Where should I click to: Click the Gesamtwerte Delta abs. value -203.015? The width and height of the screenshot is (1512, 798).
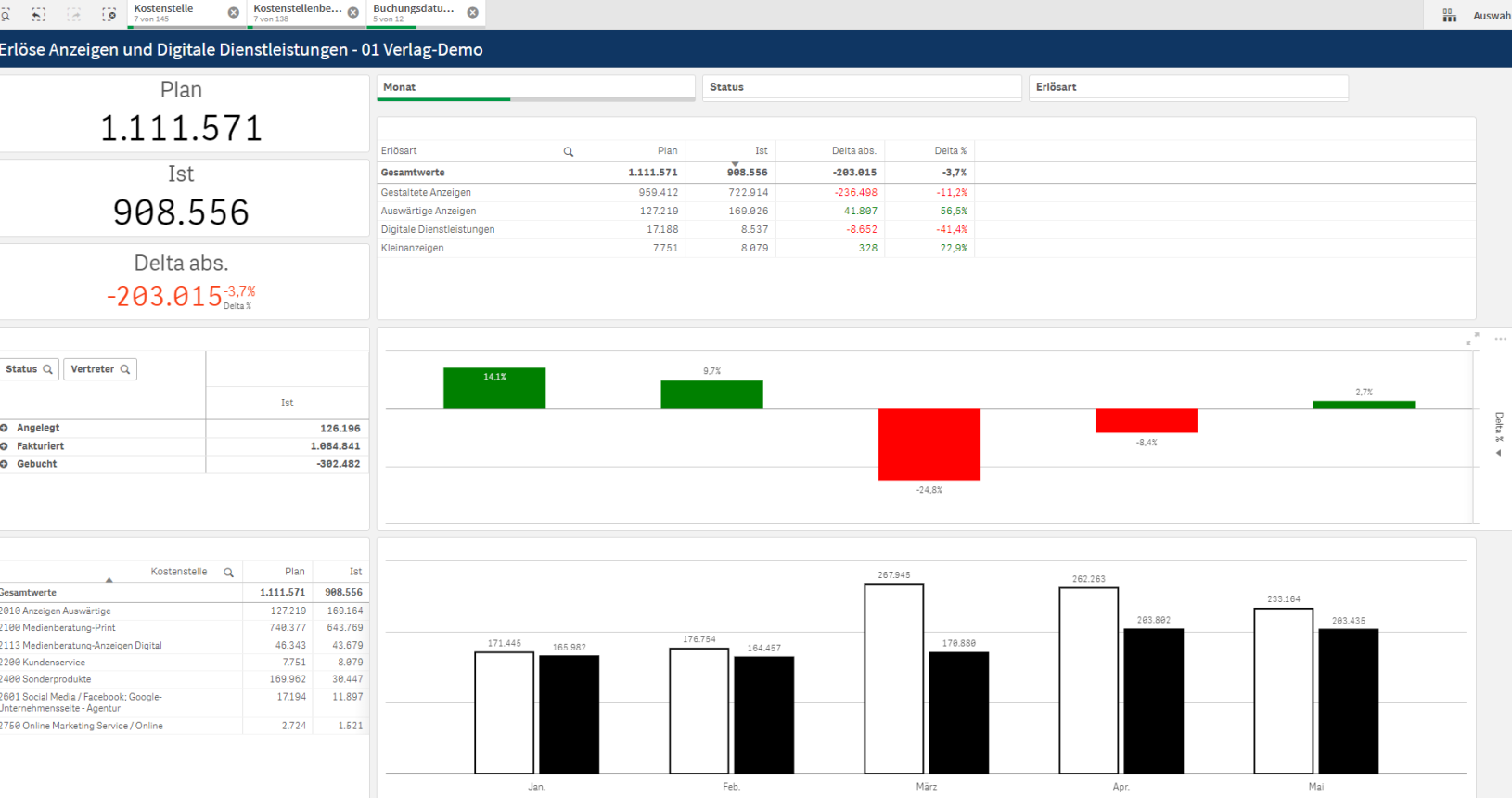point(853,173)
